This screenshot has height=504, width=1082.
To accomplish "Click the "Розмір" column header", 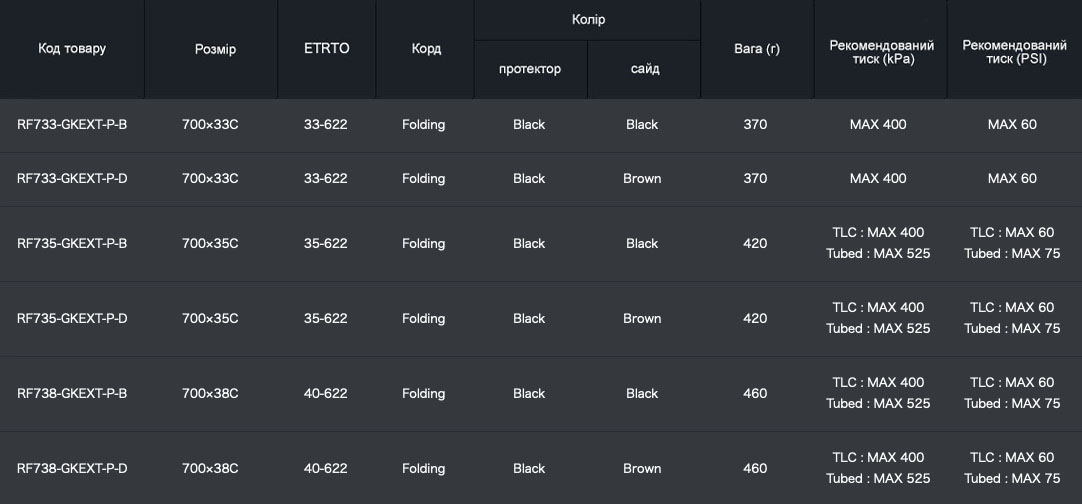I will [x=215, y=49].
